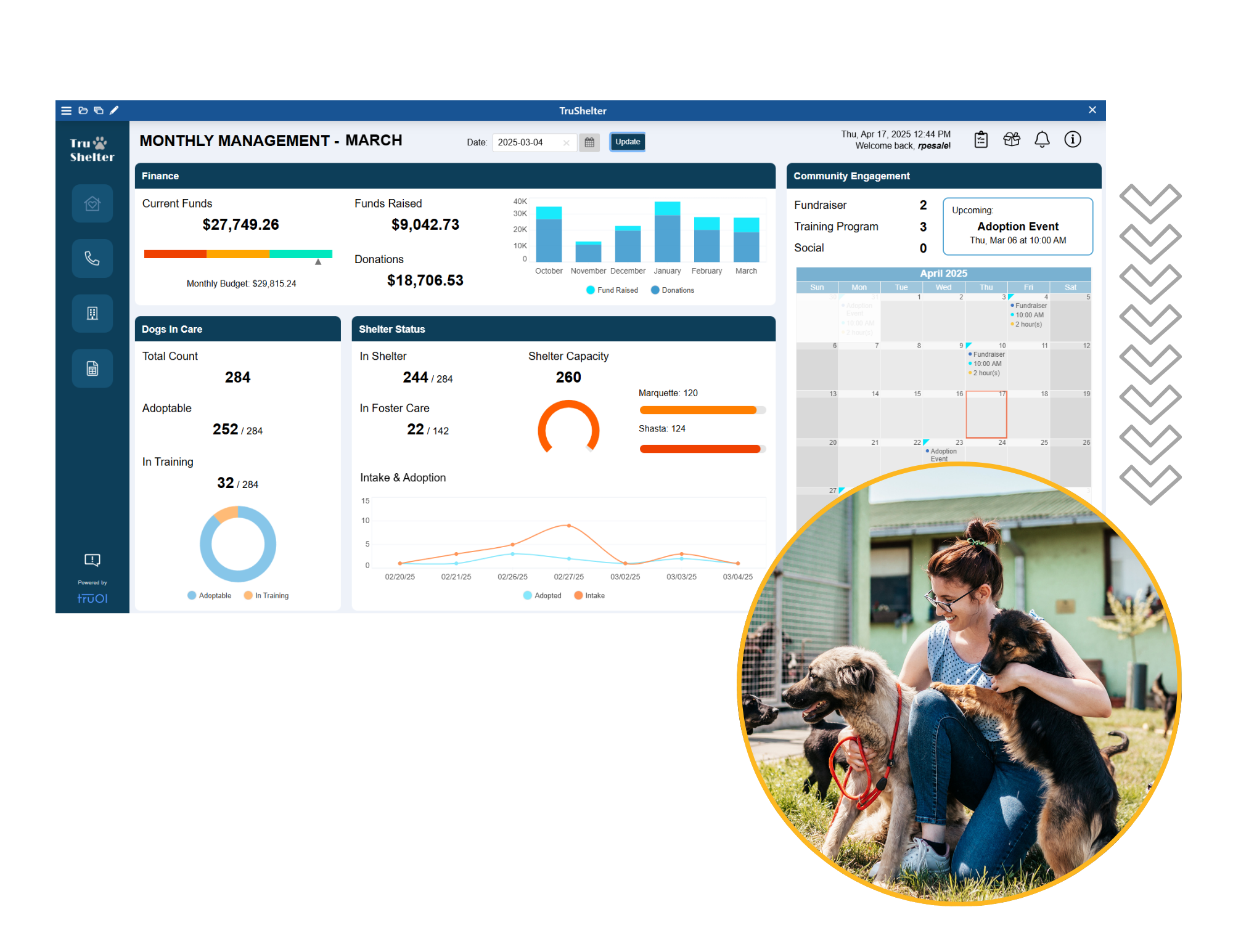The width and height of the screenshot is (1233, 952).
Task: Click the Current Funds value $27,749.26
Action: point(241,225)
